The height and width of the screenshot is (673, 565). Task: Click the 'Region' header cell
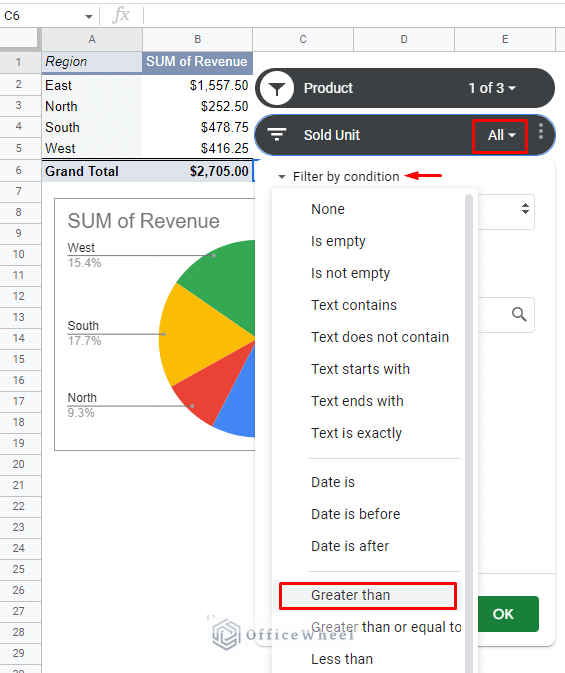coord(92,62)
